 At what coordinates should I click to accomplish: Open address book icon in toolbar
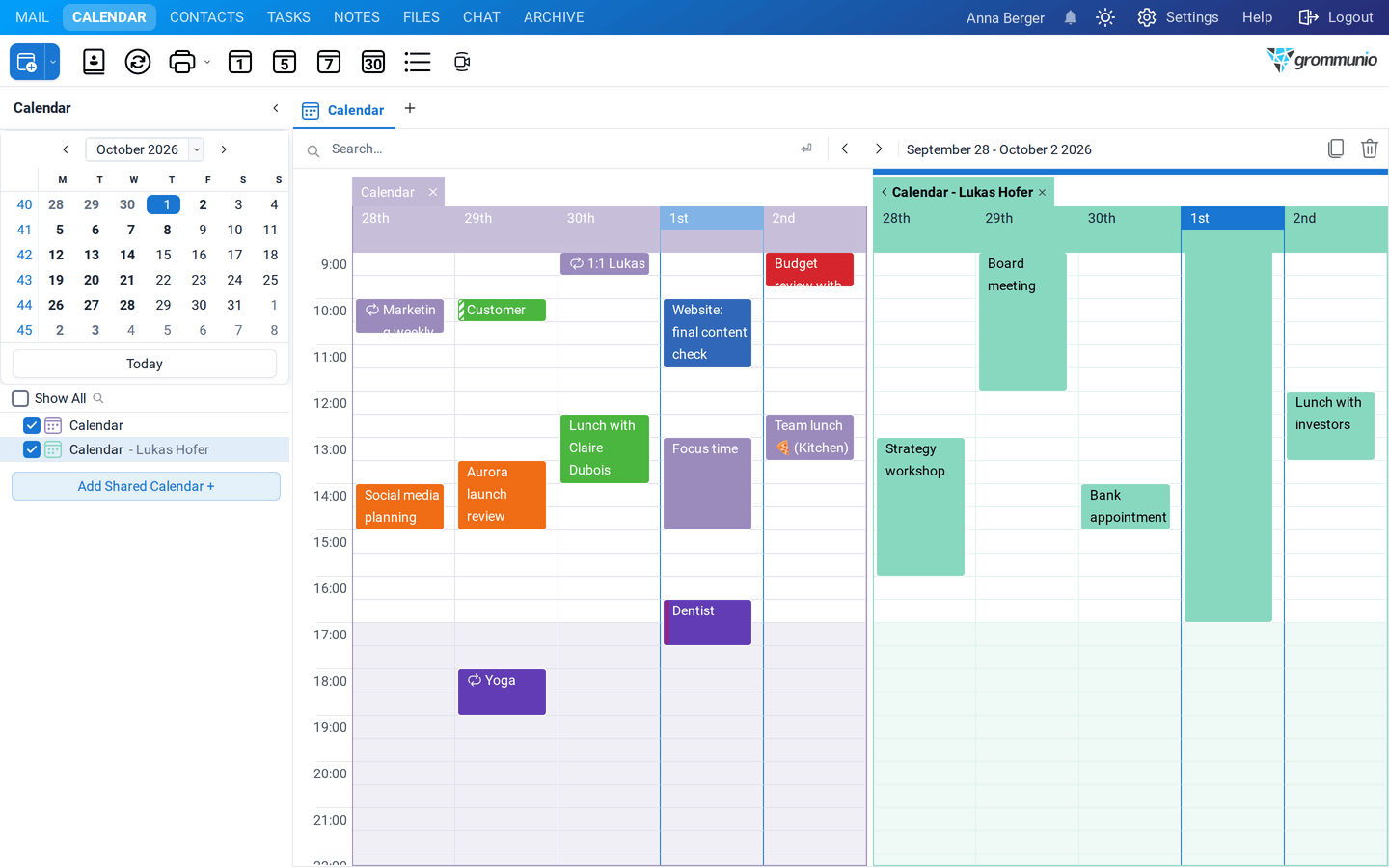pyautogui.click(x=94, y=63)
